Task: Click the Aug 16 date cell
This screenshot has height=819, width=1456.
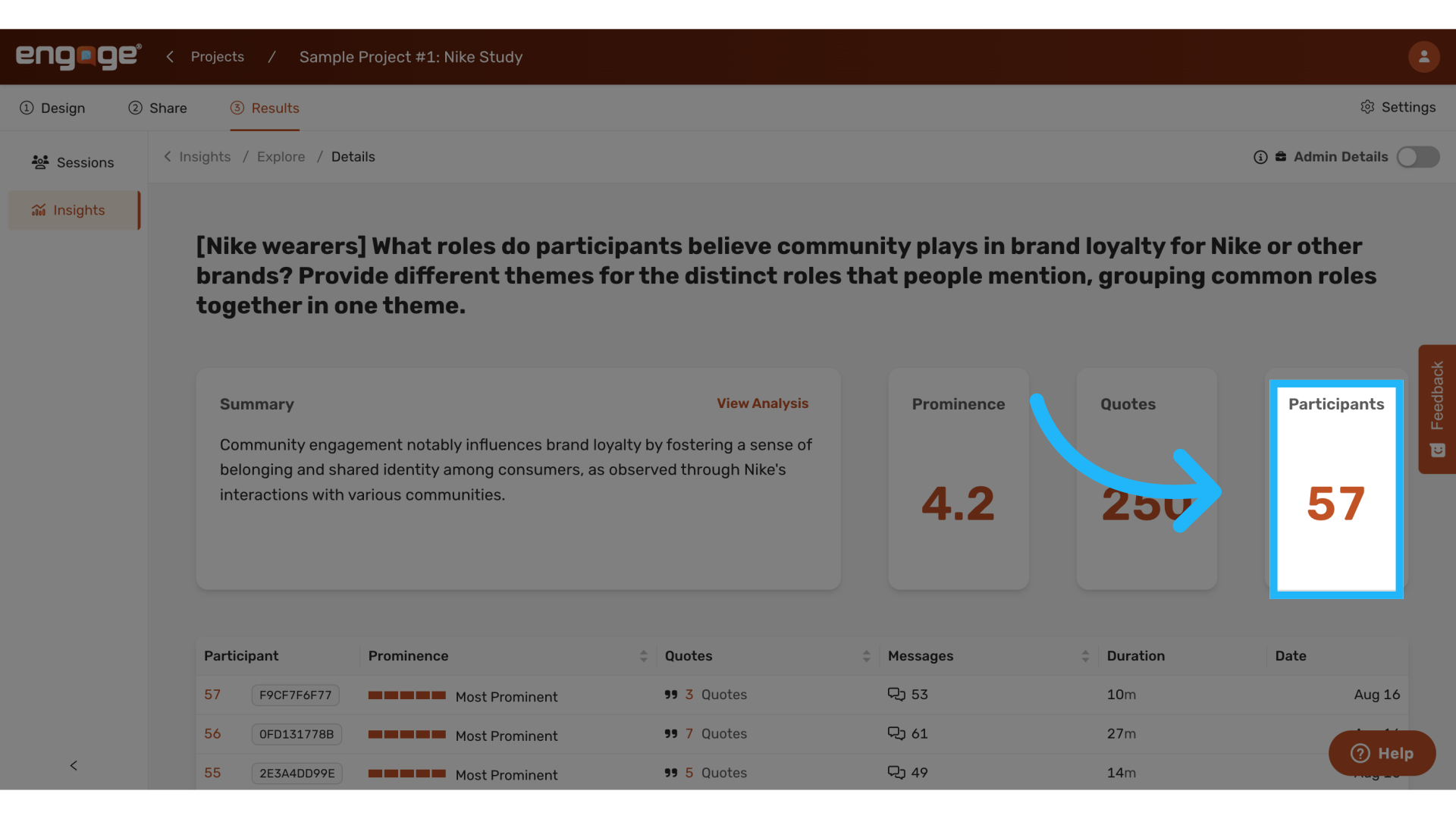Action: tap(1377, 695)
